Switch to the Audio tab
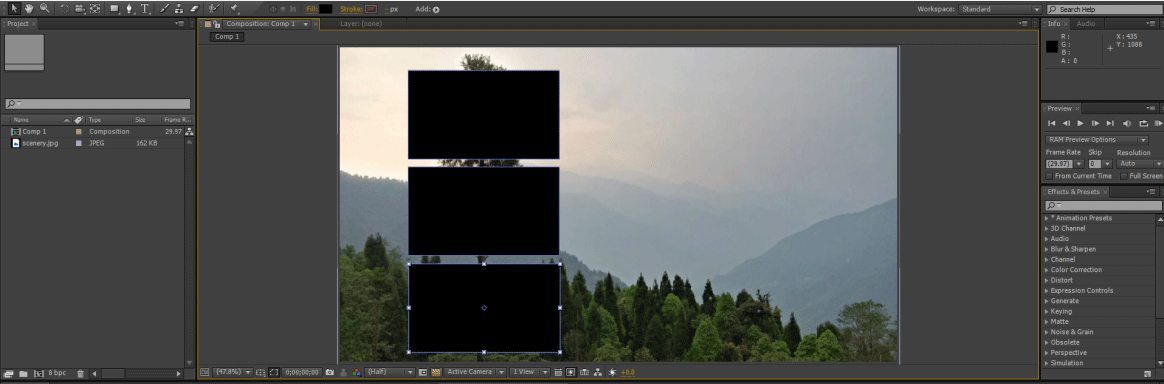Viewport: 1164px width, 384px height. pos(1086,24)
